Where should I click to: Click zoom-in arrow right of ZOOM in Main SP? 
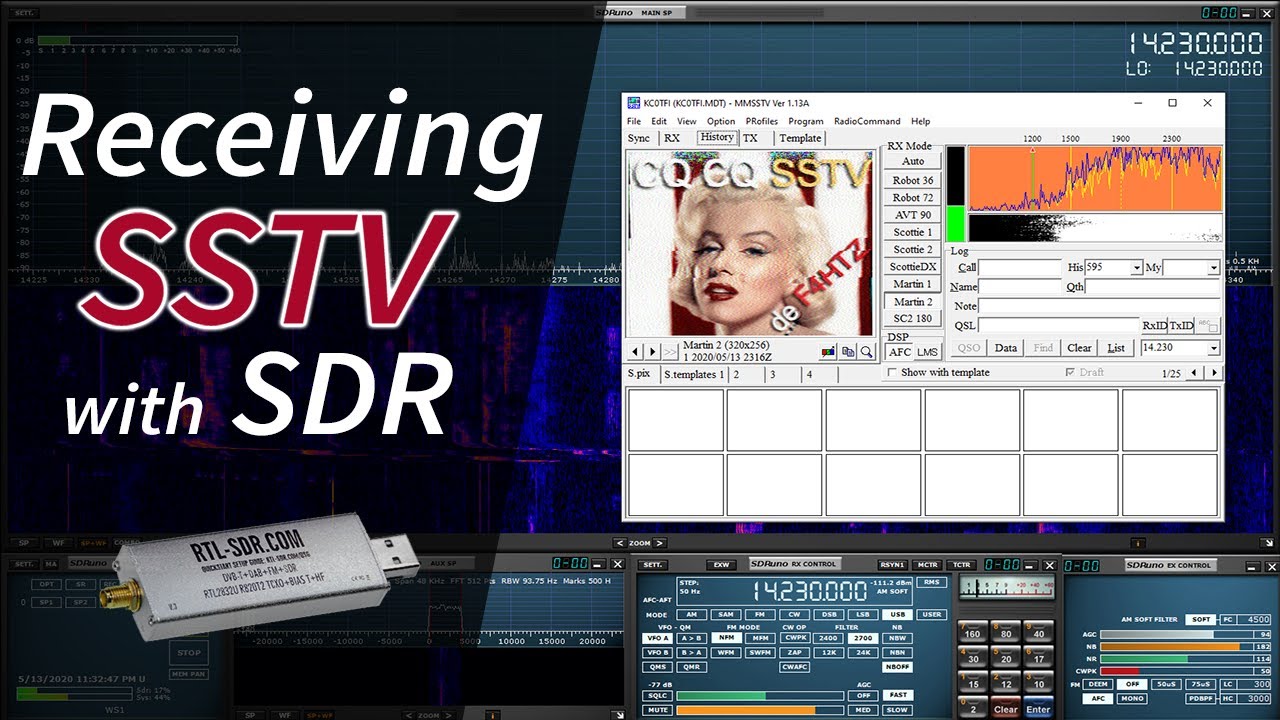[x=660, y=543]
